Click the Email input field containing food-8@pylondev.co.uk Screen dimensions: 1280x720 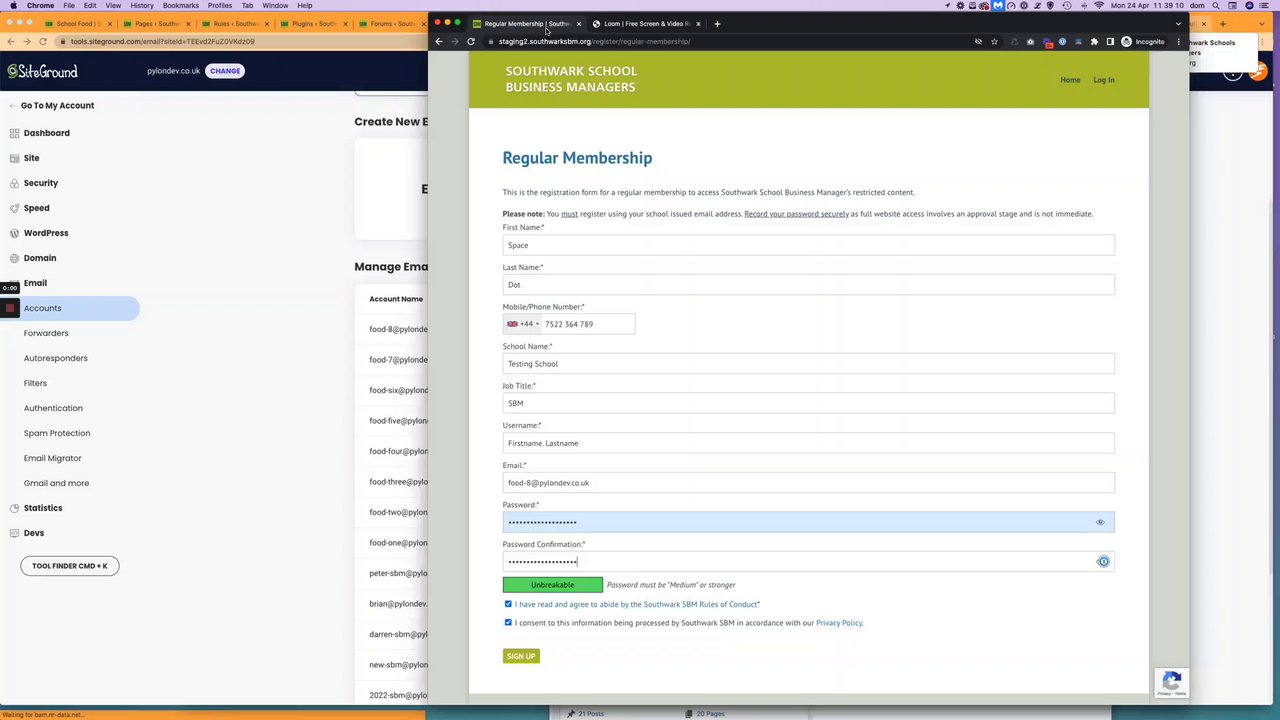[808, 483]
